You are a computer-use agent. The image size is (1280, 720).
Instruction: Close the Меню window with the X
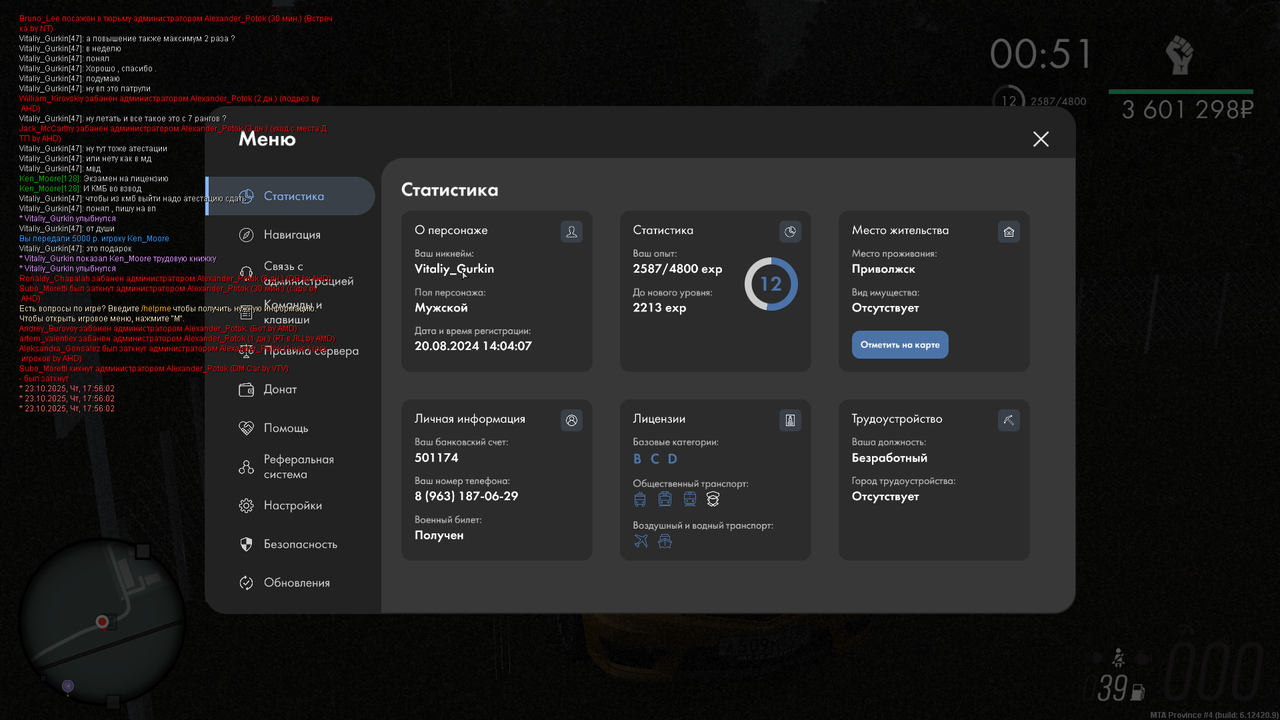click(1041, 139)
